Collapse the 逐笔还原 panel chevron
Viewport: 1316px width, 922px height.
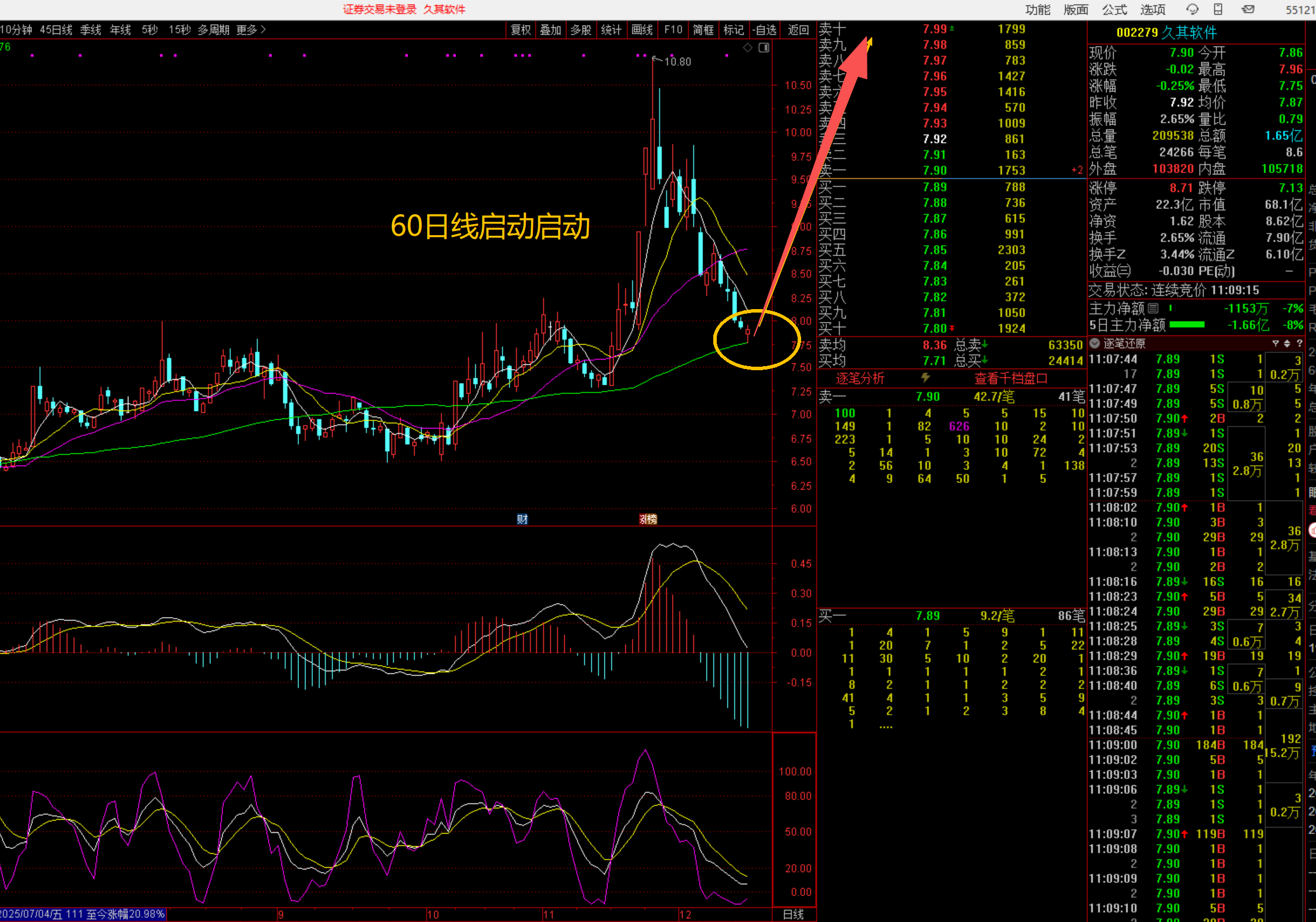click(x=1094, y=343)
